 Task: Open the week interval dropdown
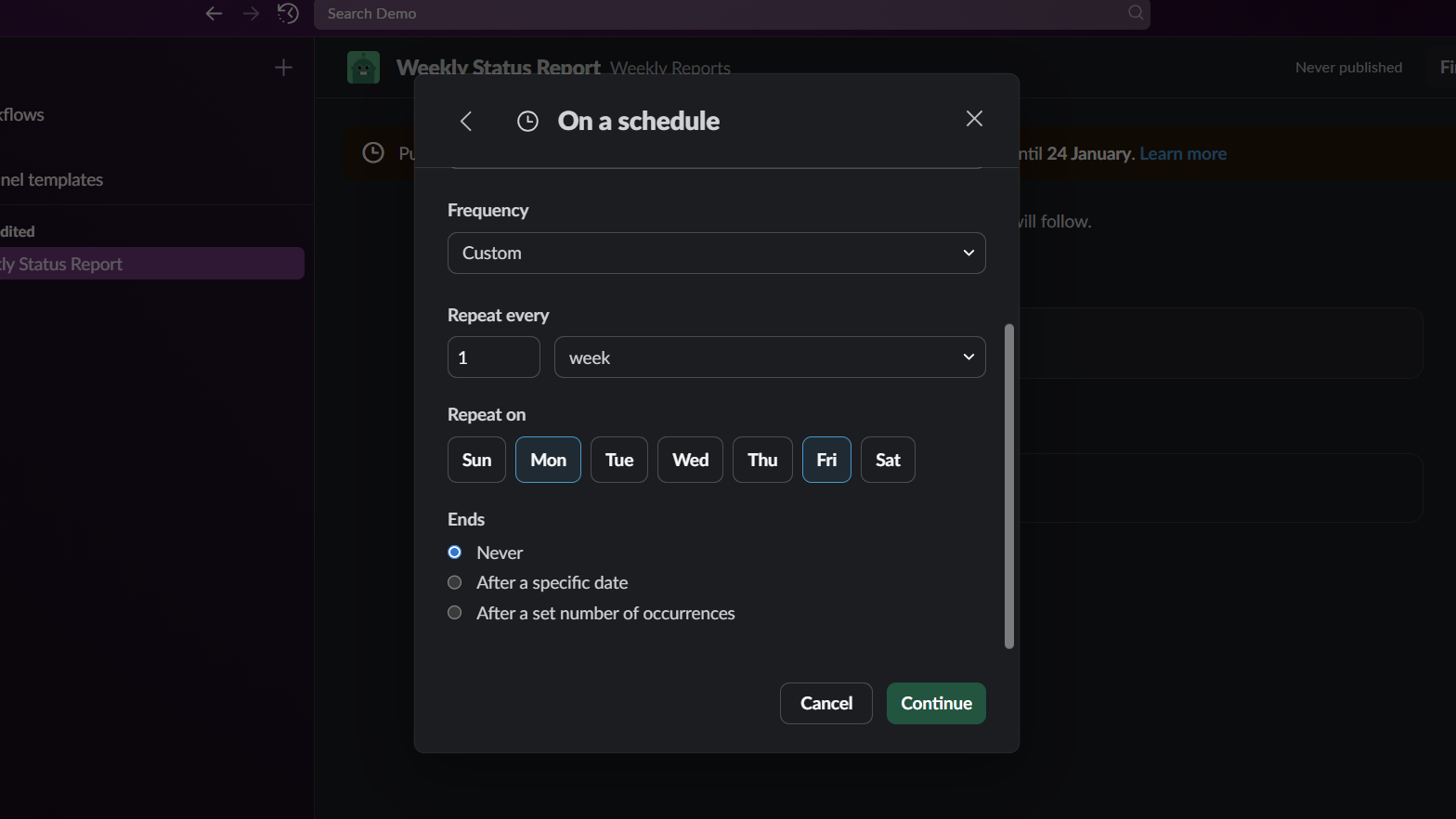(x=770, y=357)
